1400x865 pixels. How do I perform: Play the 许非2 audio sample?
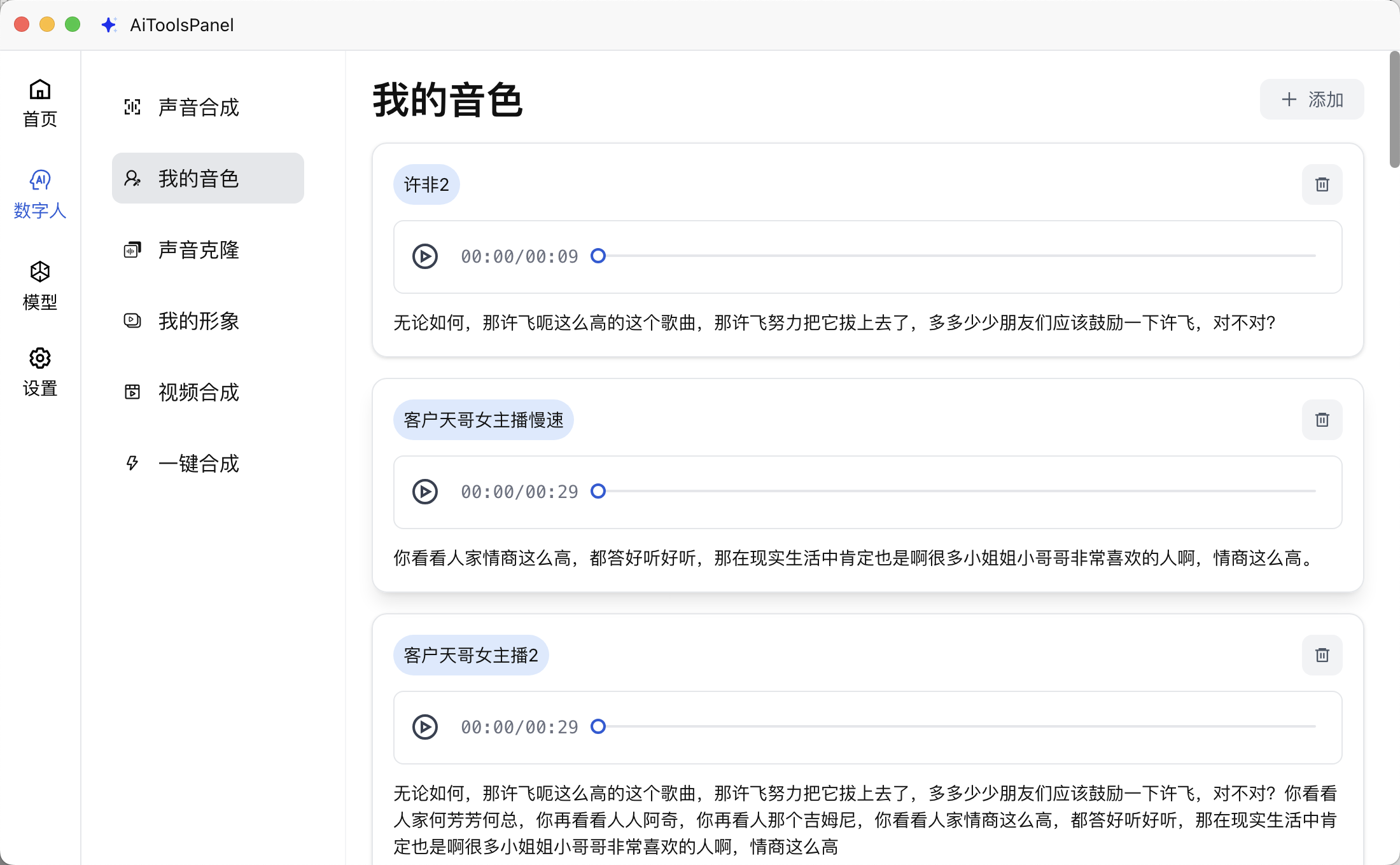425,256
